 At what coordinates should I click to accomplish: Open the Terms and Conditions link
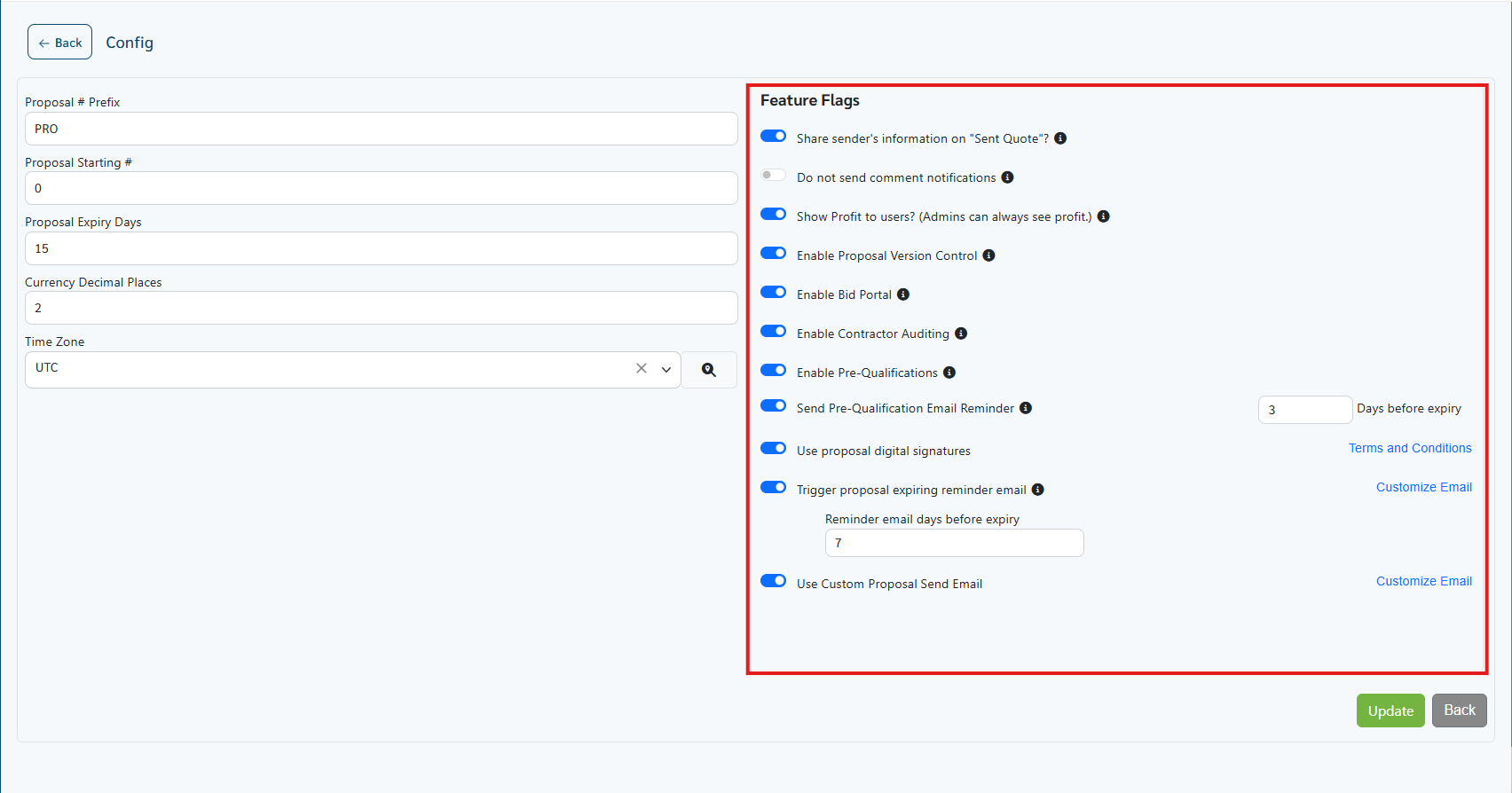(x=1409, y=448)
